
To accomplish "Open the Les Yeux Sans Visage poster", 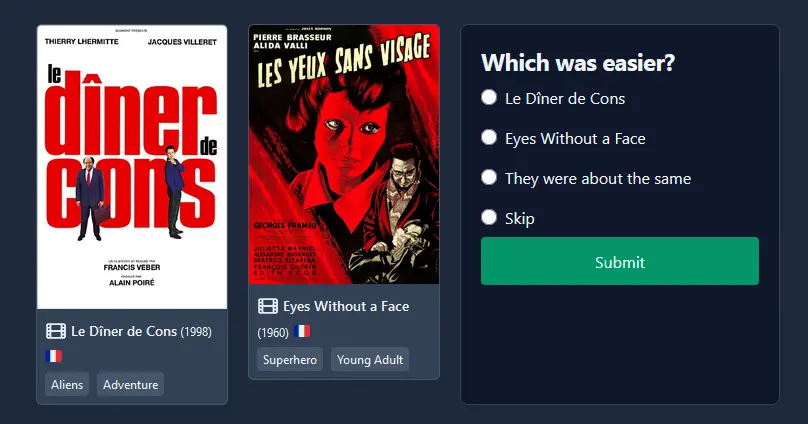I will click(x=344, y=154).
